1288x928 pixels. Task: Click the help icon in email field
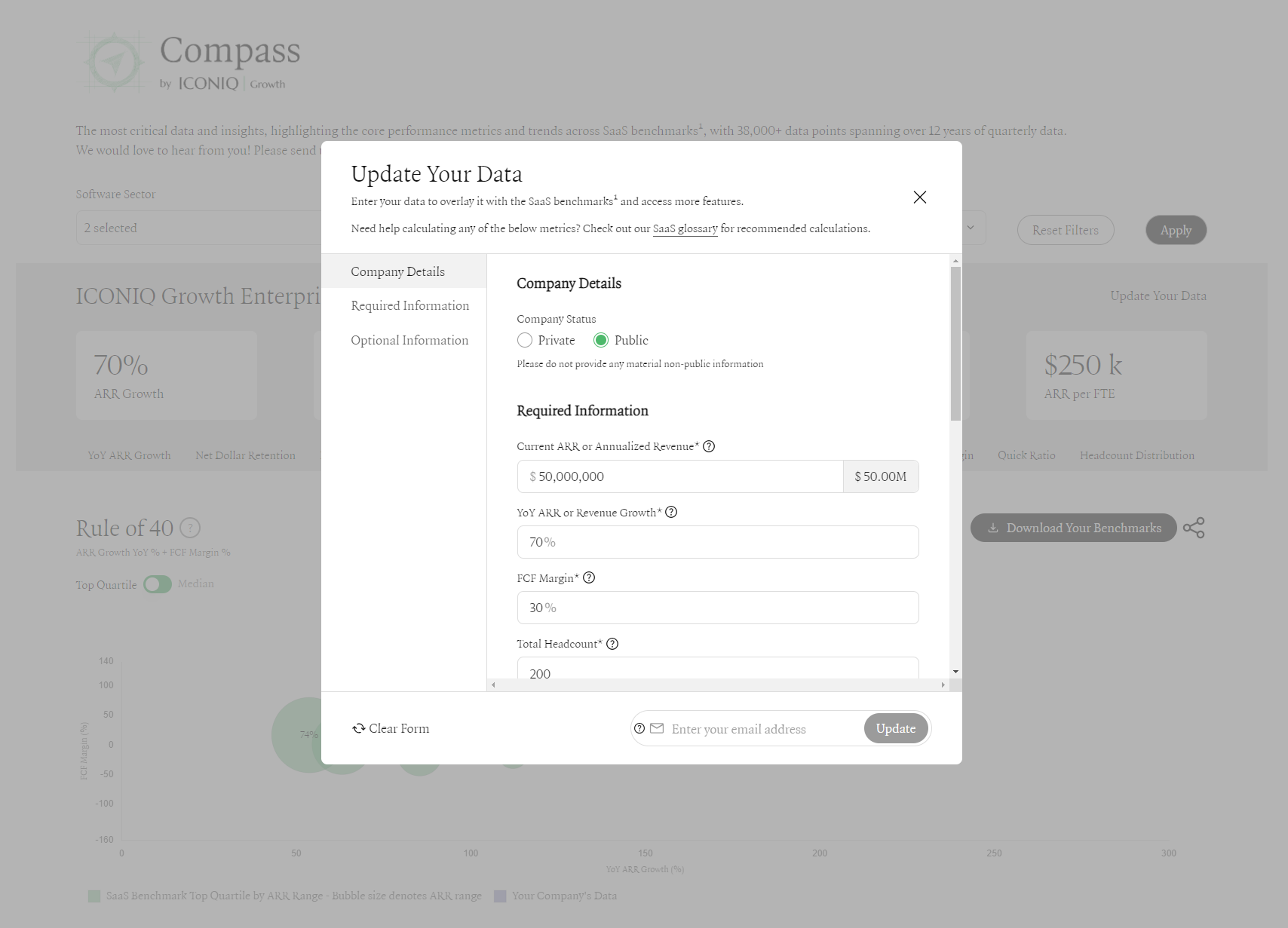click(x=639, y=728)
